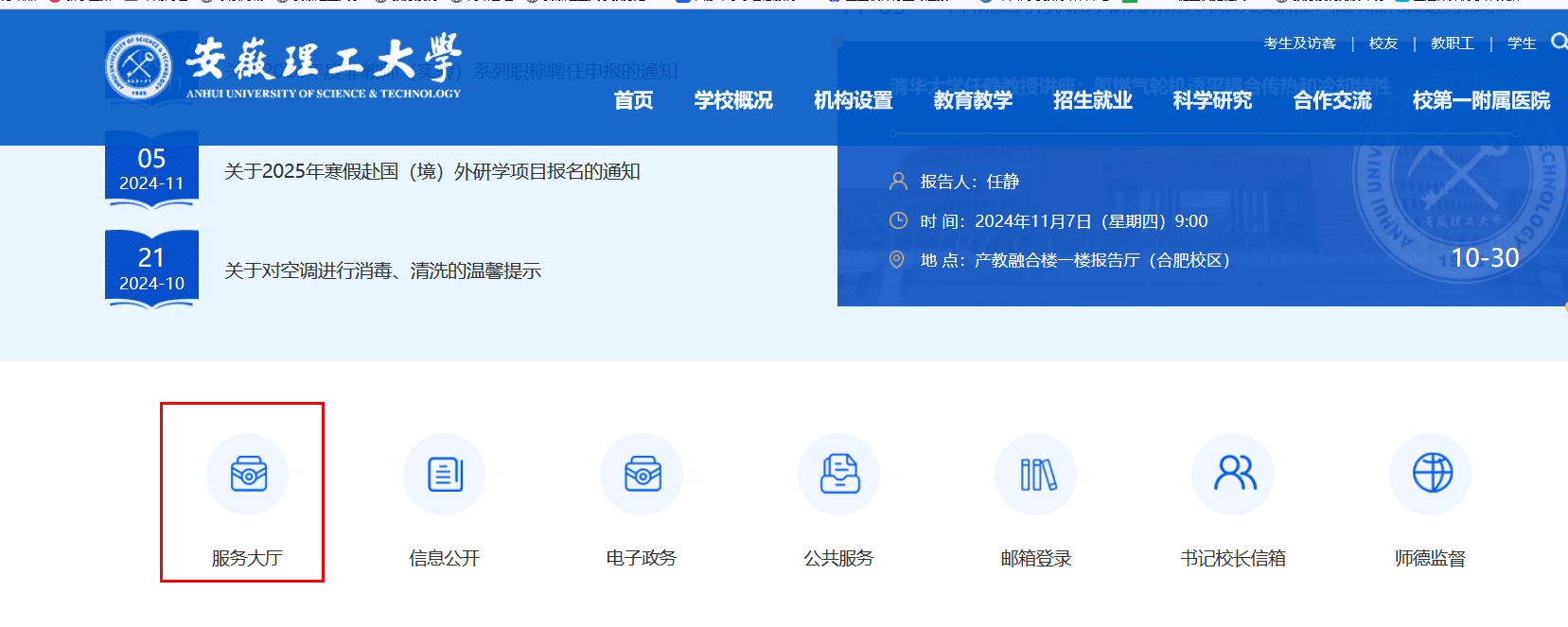The image size is (1568, 627).
Task: Click the search magnifier icon
Action: [1559, 42]
